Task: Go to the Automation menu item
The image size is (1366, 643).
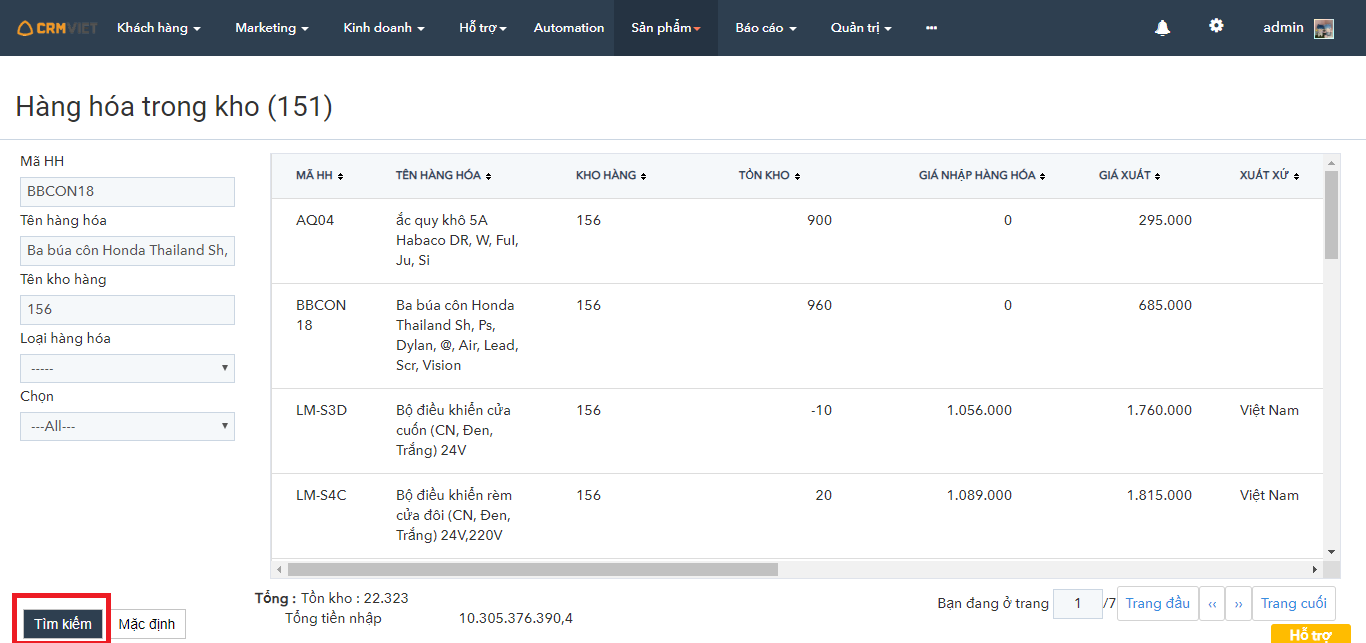Action: [569, 28]
